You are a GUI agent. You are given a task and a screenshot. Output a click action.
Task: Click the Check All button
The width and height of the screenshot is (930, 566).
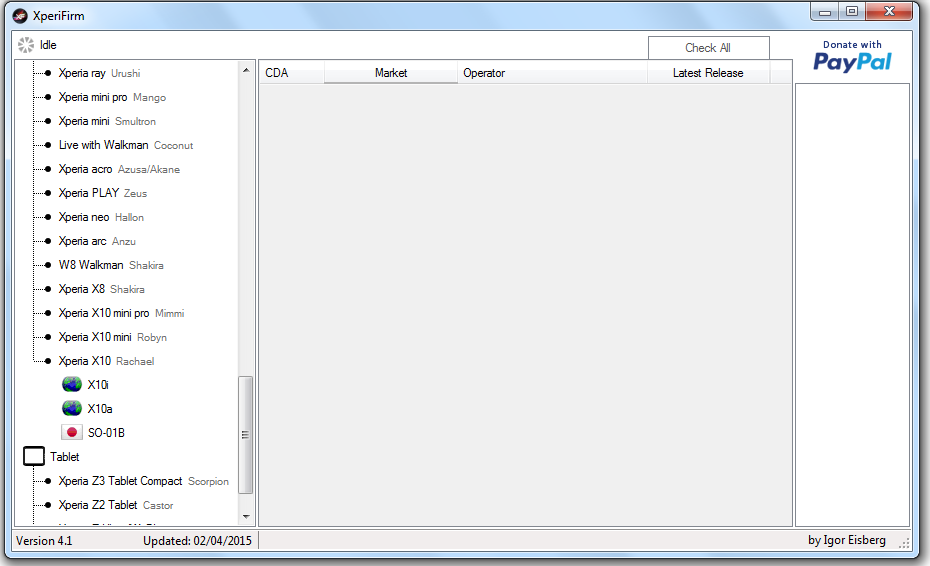click(x=709, y=47)
